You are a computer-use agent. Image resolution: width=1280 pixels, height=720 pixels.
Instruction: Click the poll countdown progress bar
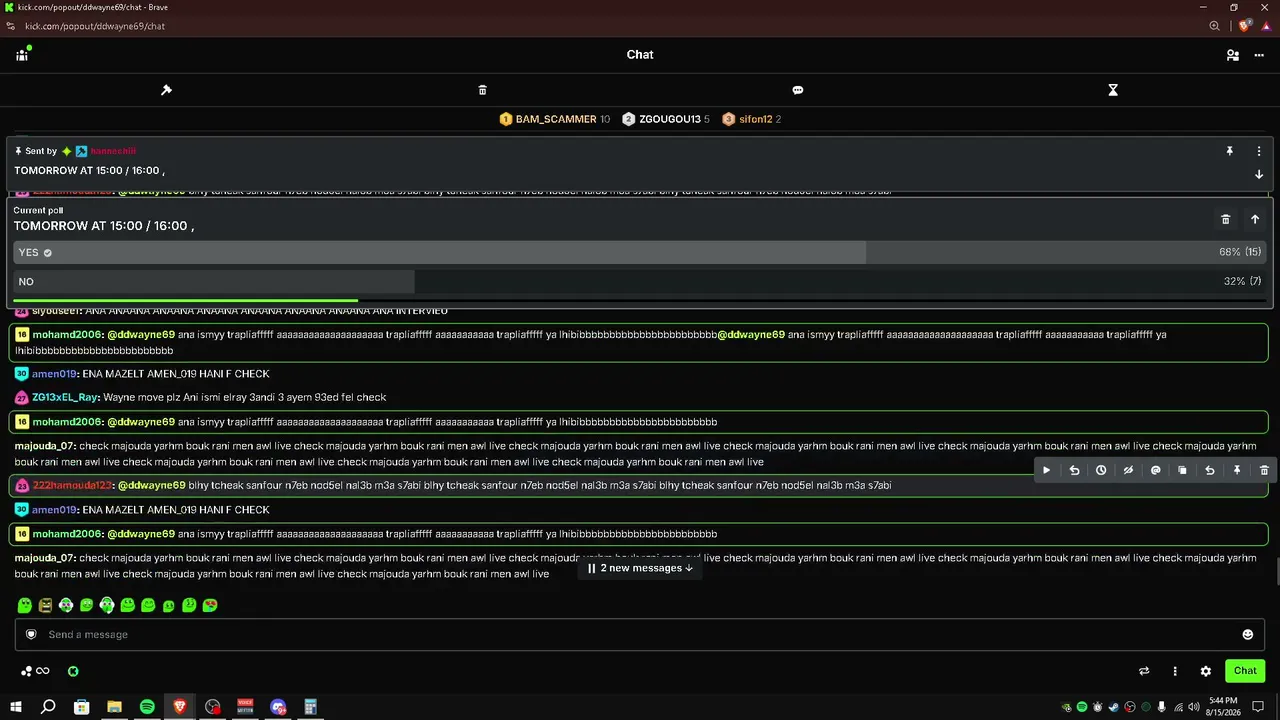coord(640,300)
